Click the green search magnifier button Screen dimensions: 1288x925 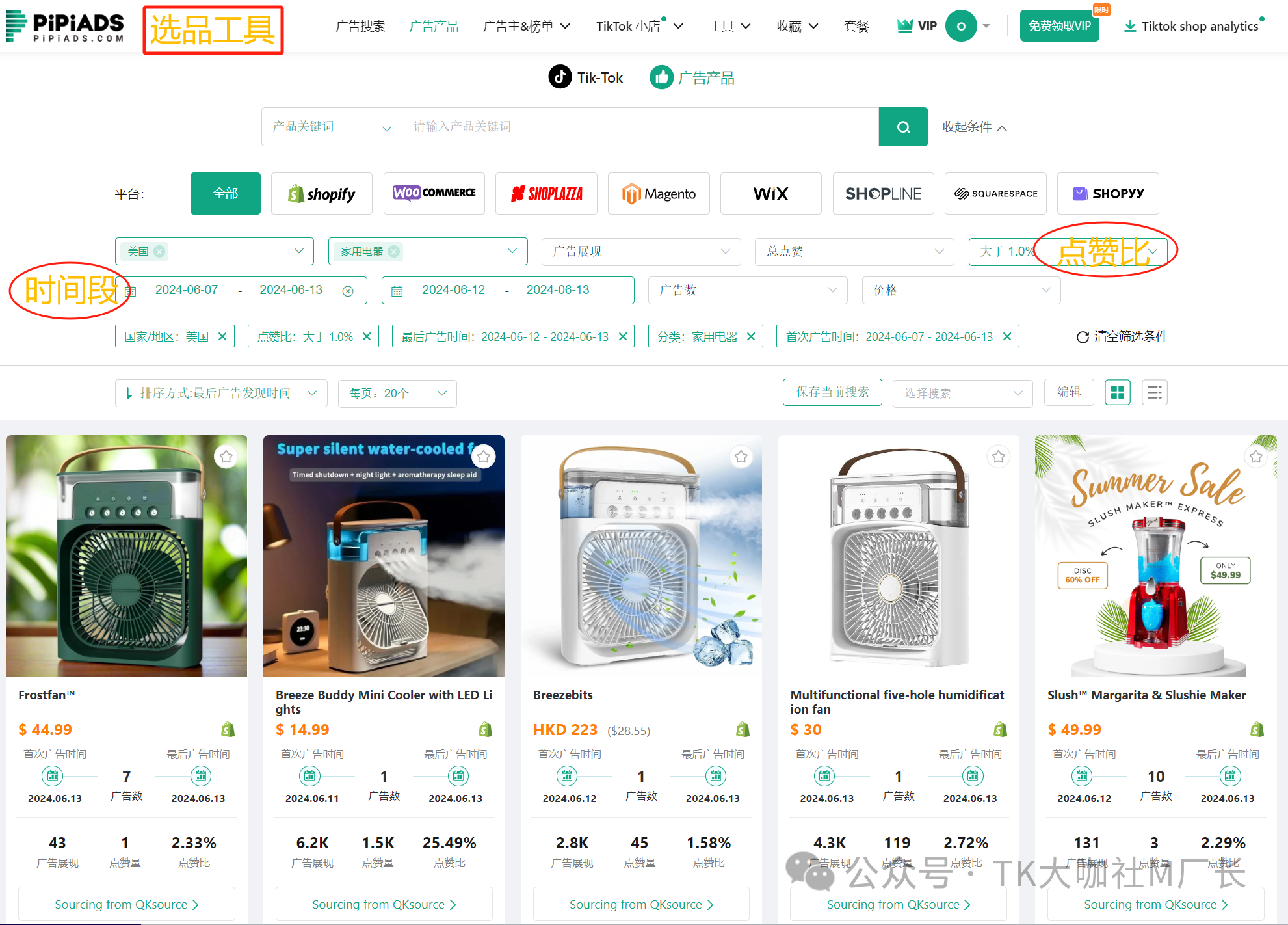tap(903, 127)
